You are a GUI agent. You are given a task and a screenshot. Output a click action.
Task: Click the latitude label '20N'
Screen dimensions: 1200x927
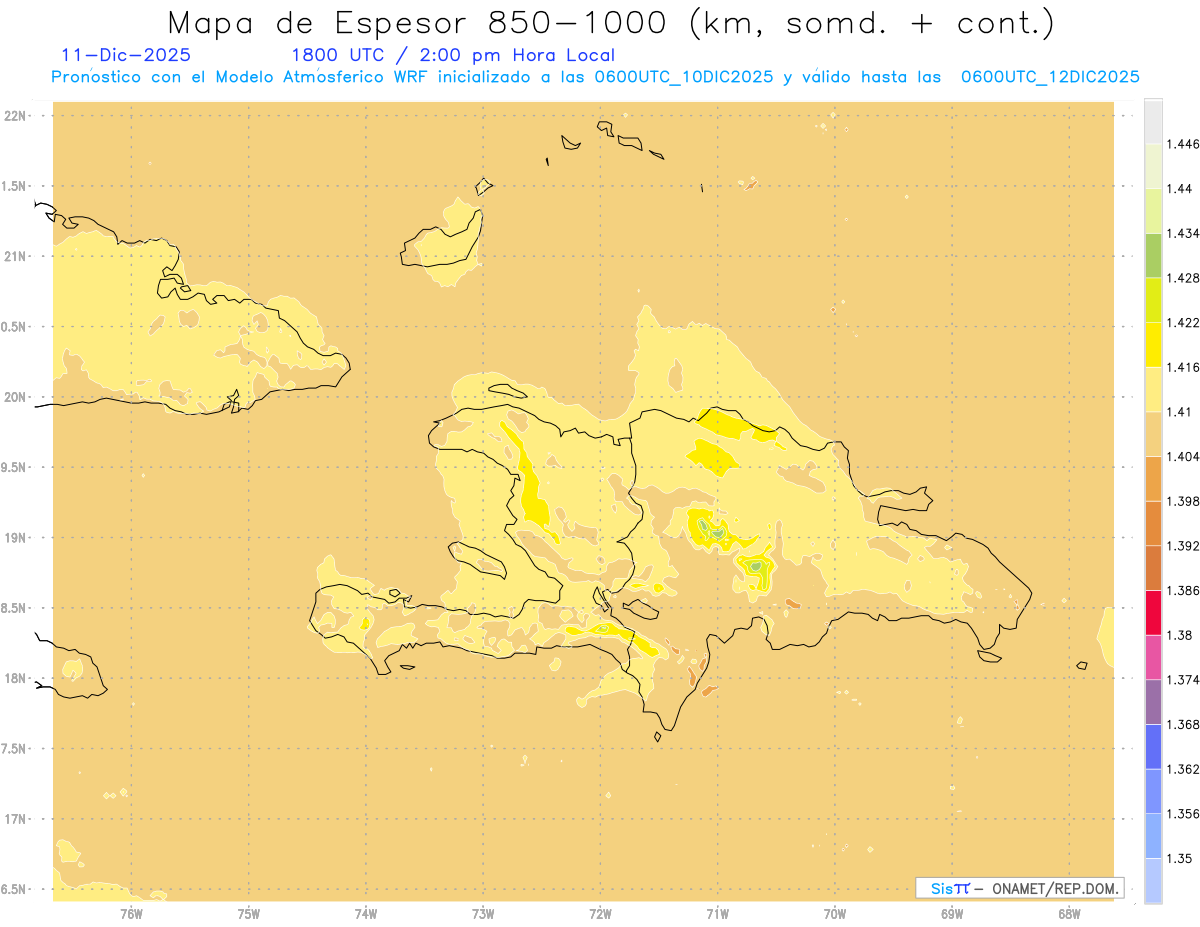point(15,397)
